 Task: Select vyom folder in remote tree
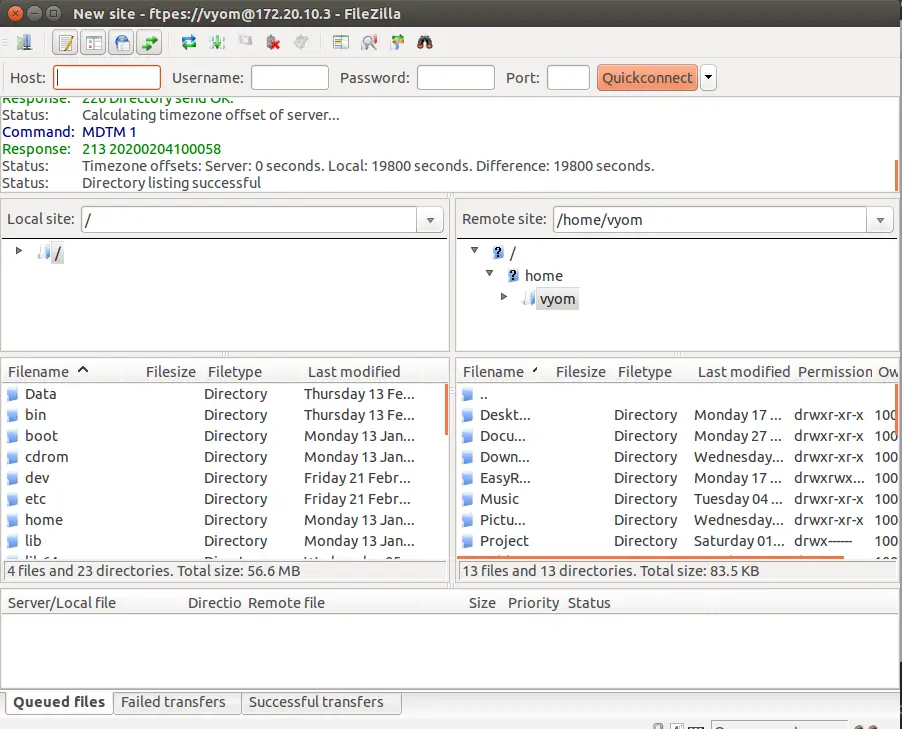(557, 299)
